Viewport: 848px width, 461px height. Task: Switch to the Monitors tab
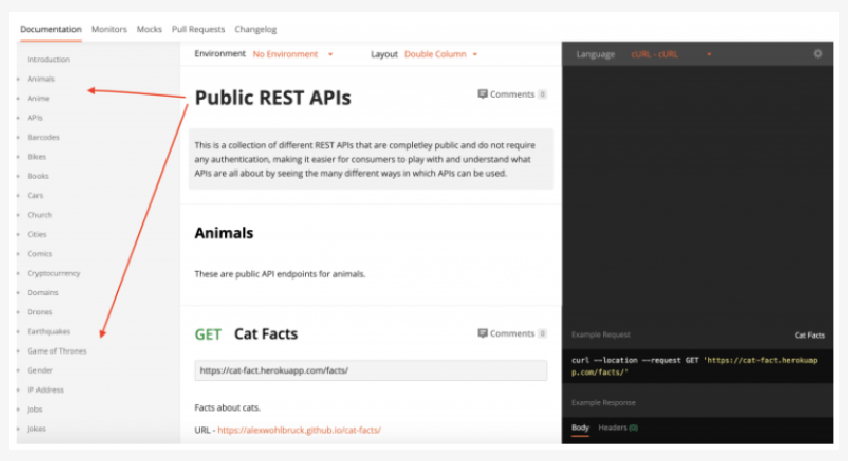[x=109, y=30]
